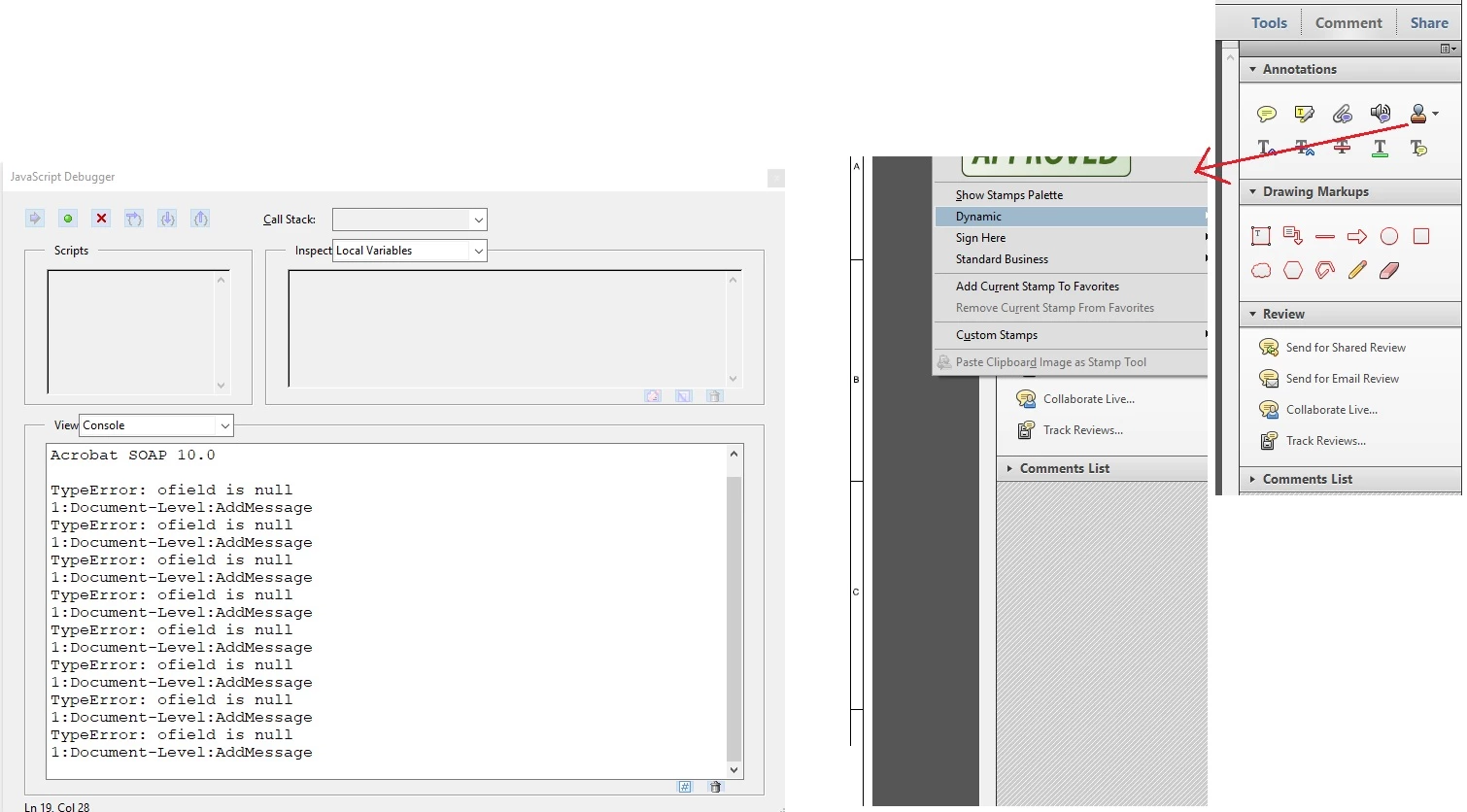Screen dimensions: 1467x812
Task: Open the Comment pane options menu
Action: (x=1448, y=49)
